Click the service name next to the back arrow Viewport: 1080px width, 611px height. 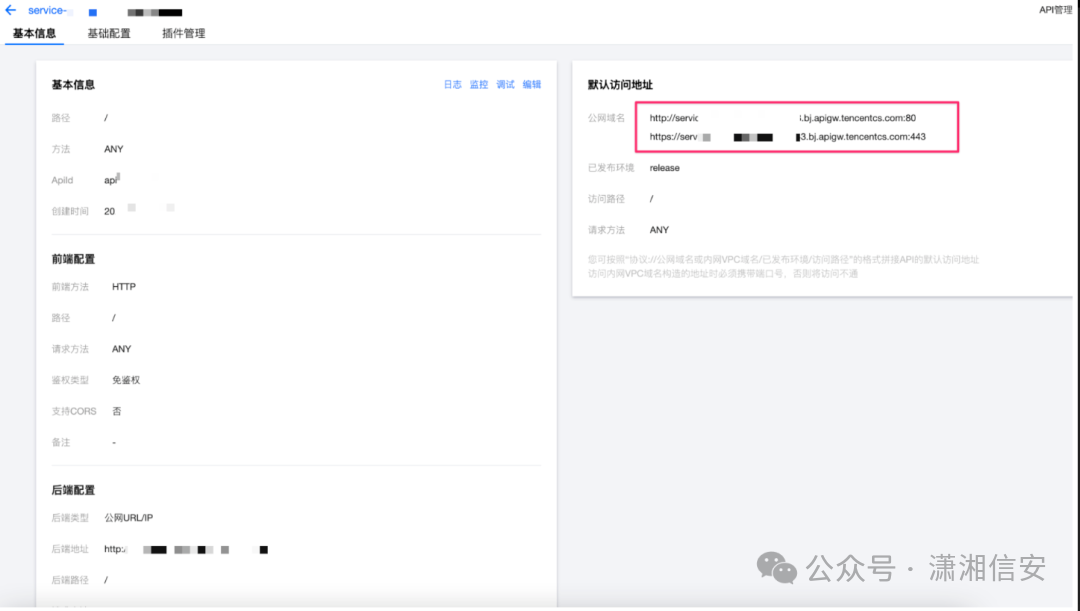(x=50, y=10)
